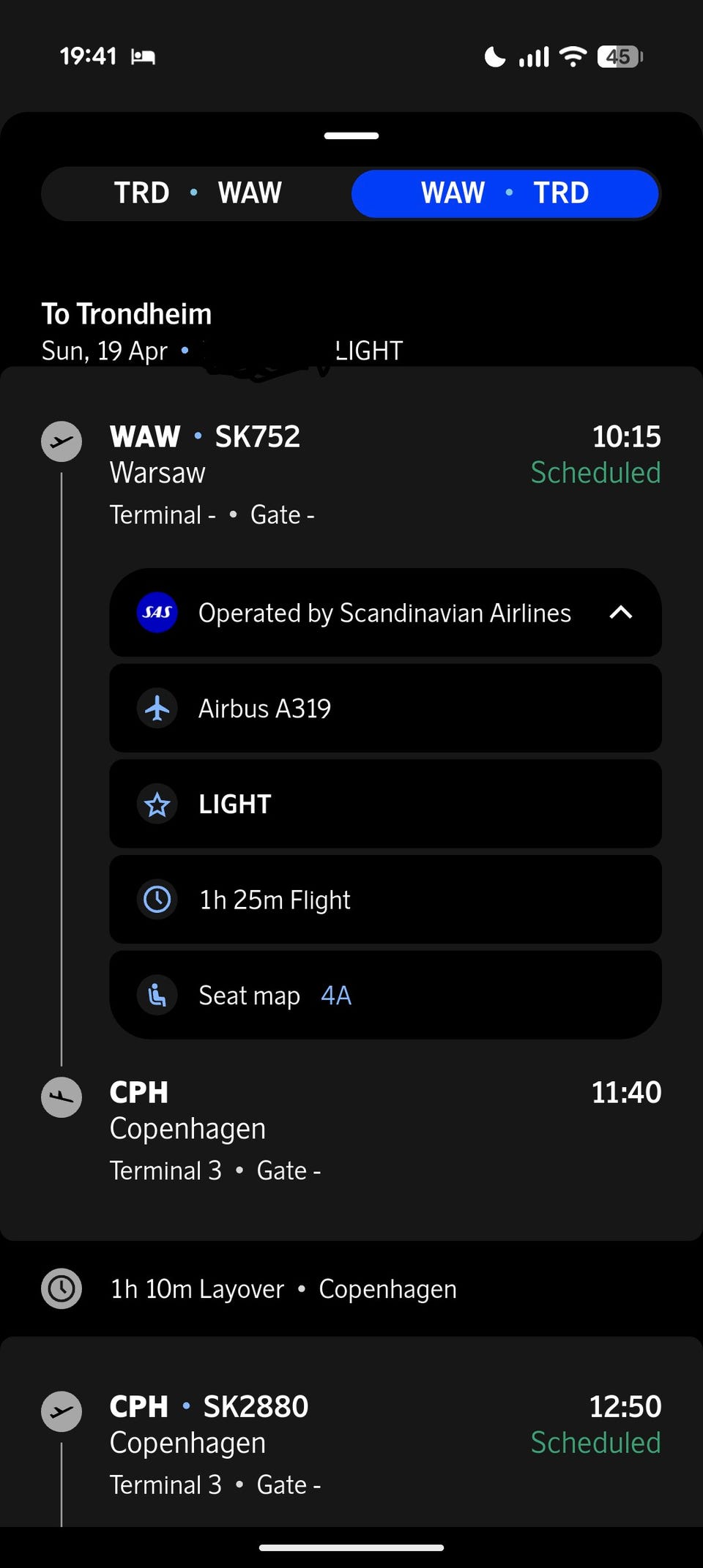Viewport: 703px width, 1568px height.
Task: Collapse Operated by Scandinavian Airlines row
Action: pos(384,613)
